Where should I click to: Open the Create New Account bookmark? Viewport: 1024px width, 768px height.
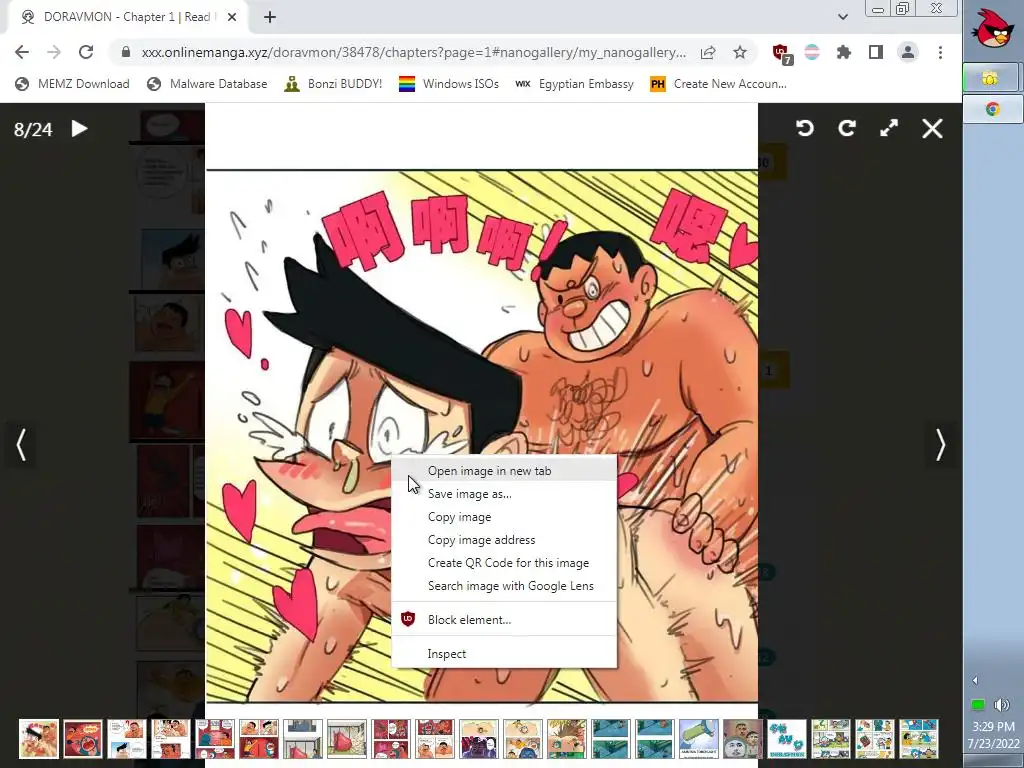(x=718, y=84)
